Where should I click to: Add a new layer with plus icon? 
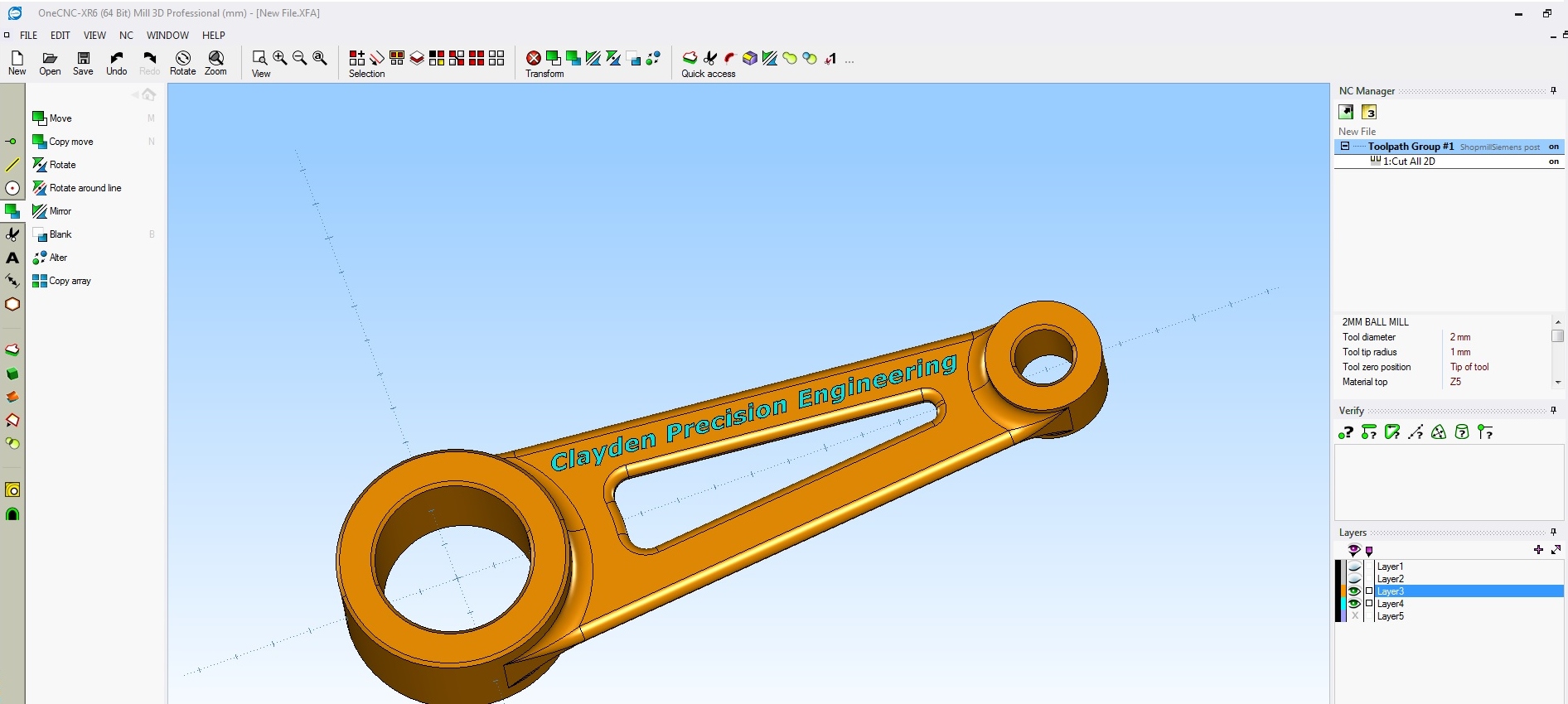click(1538, 550)
